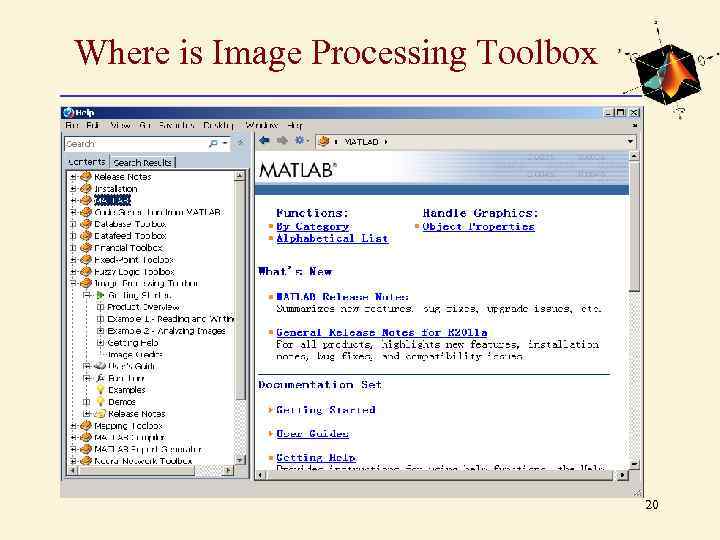This screenshot has width=720, height=540.
Task: Click the Database Toolbox book icon
Action: pyautogui.click(x=86, y=224)
